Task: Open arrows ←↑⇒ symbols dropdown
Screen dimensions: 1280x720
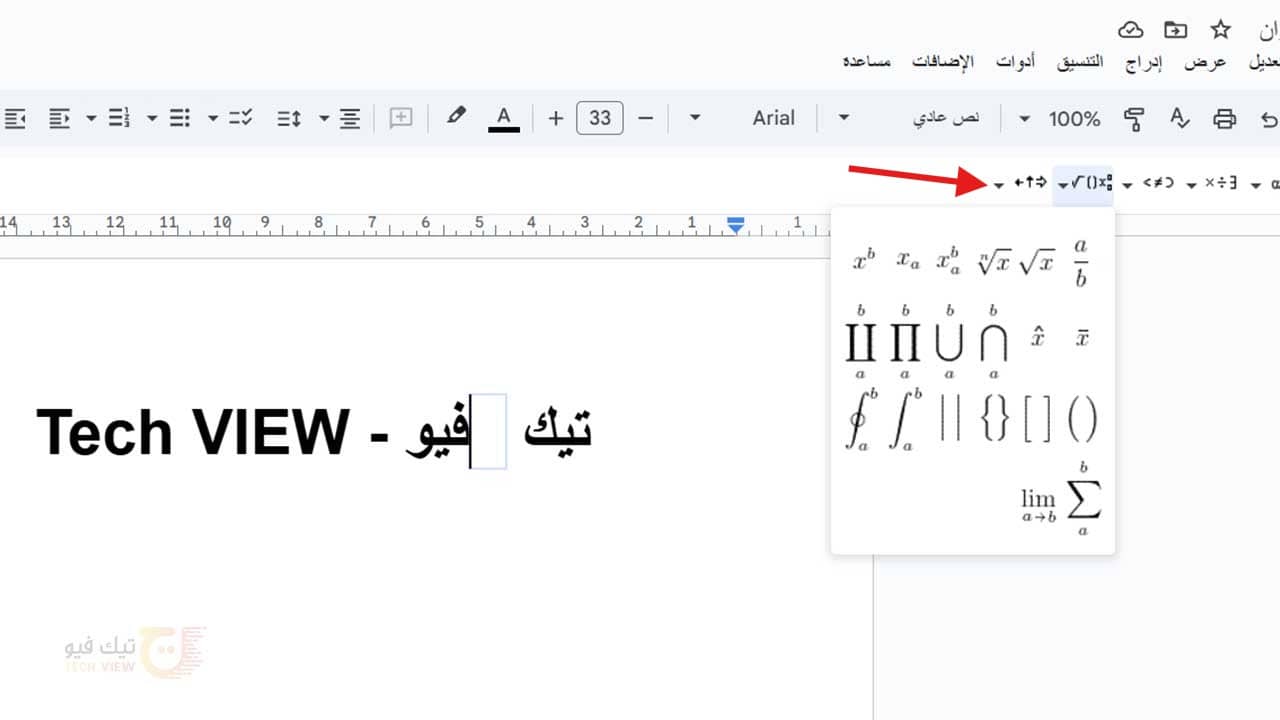Action: point(1021,183)
